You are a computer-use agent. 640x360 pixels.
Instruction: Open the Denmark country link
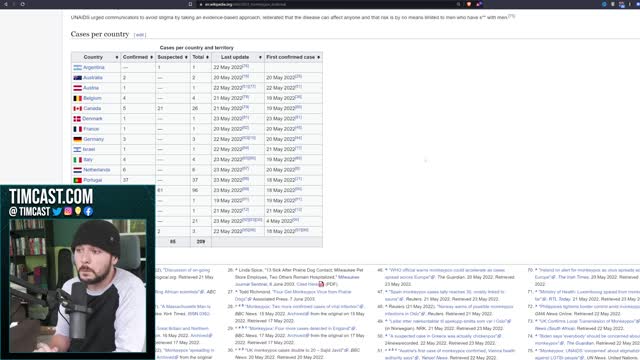[x=92, y=118]
